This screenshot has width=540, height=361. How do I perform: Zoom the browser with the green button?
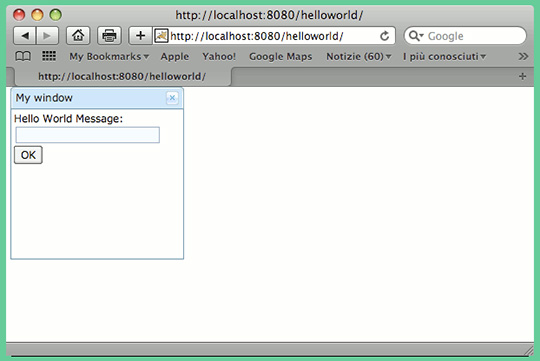point(55,15)
